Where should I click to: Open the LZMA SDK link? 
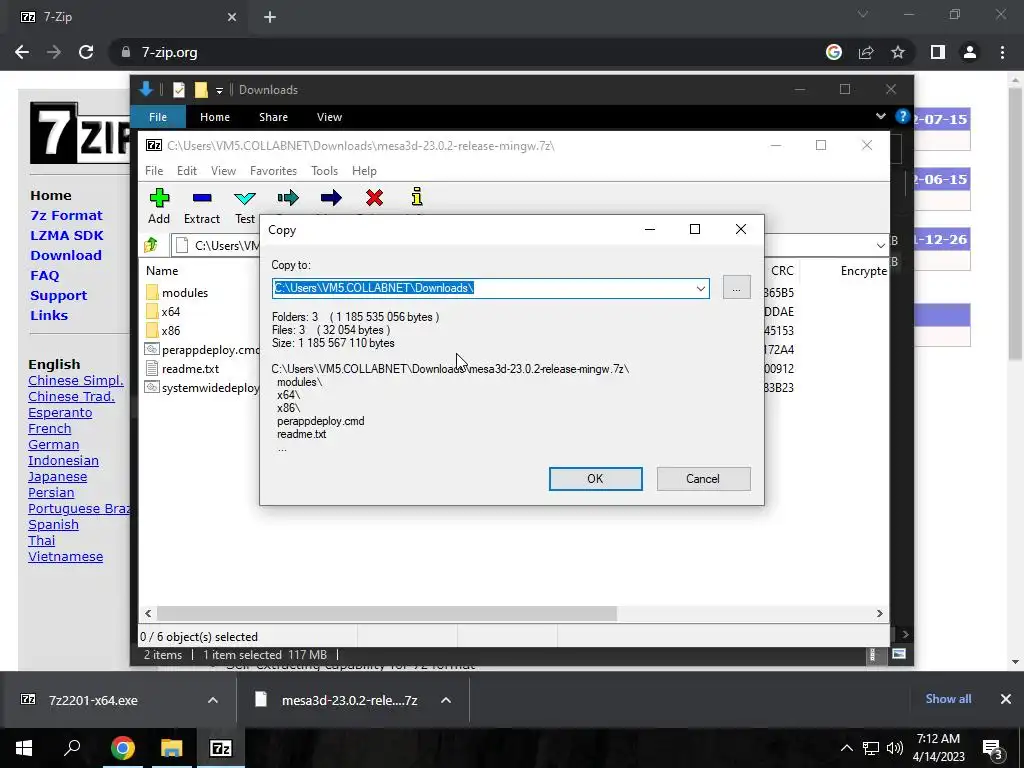coord(67,235)
